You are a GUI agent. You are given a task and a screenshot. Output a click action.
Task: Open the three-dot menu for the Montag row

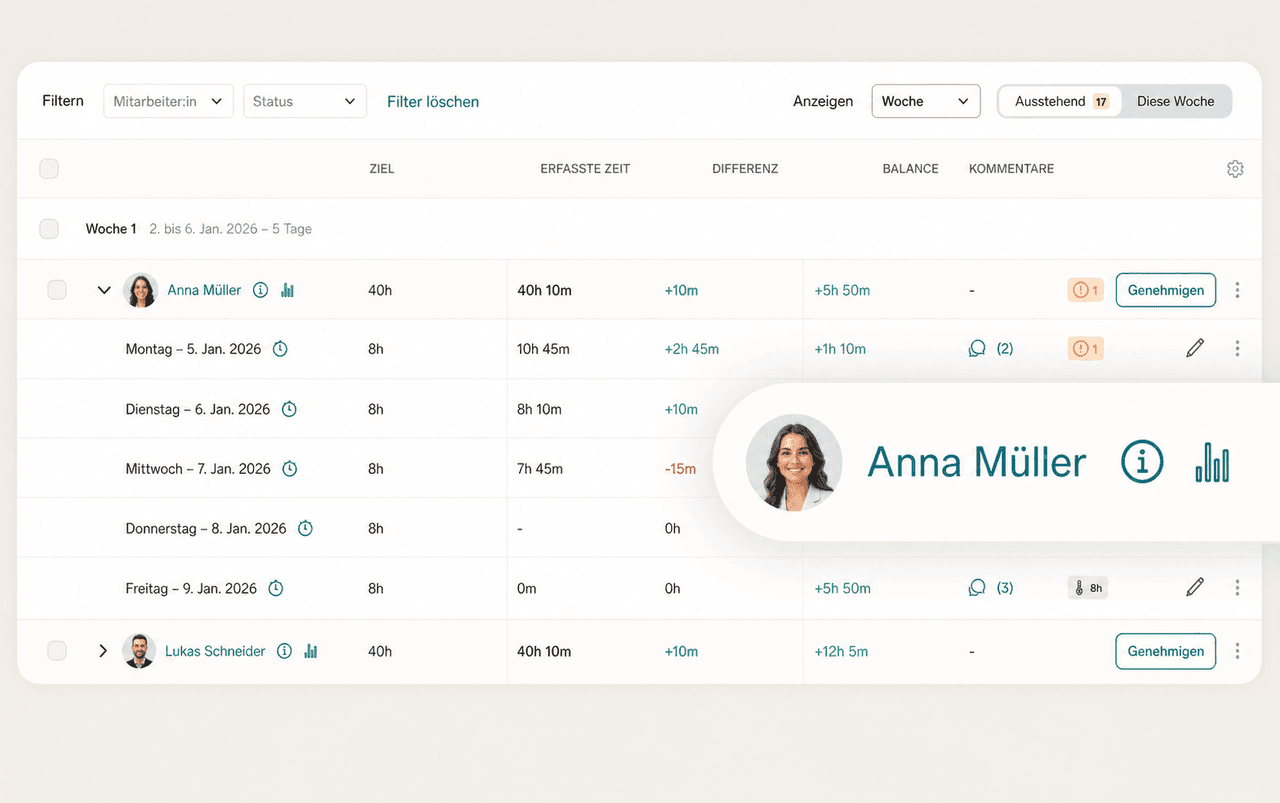1237,349
